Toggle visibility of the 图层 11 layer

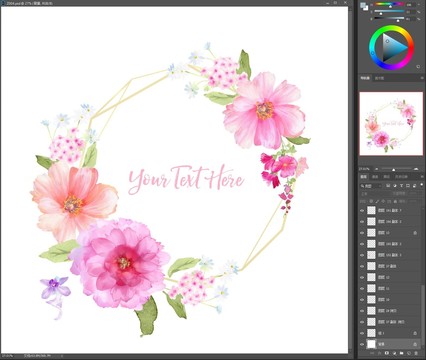coord(362,288)
